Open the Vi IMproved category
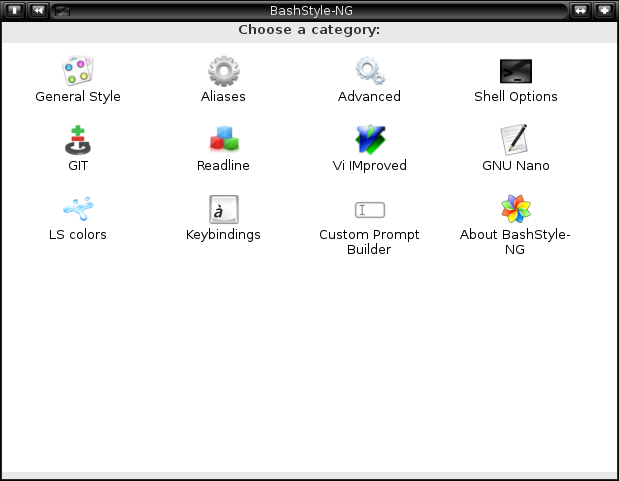 (x=370, y=148)
